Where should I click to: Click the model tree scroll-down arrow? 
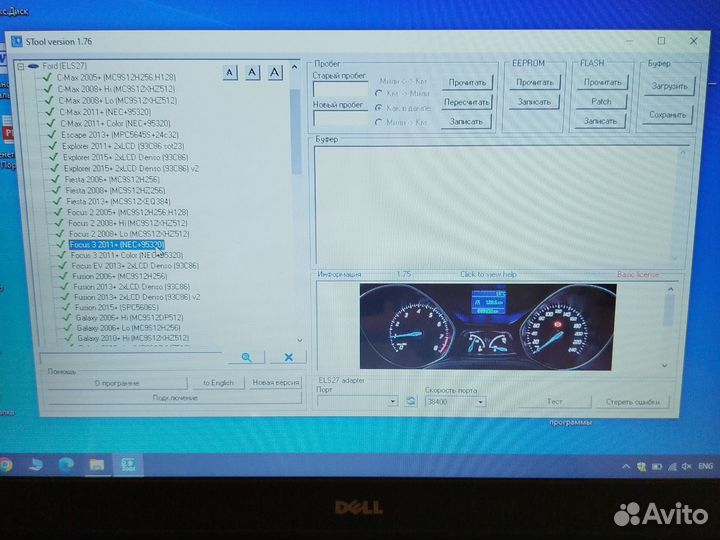pos(300,340)
